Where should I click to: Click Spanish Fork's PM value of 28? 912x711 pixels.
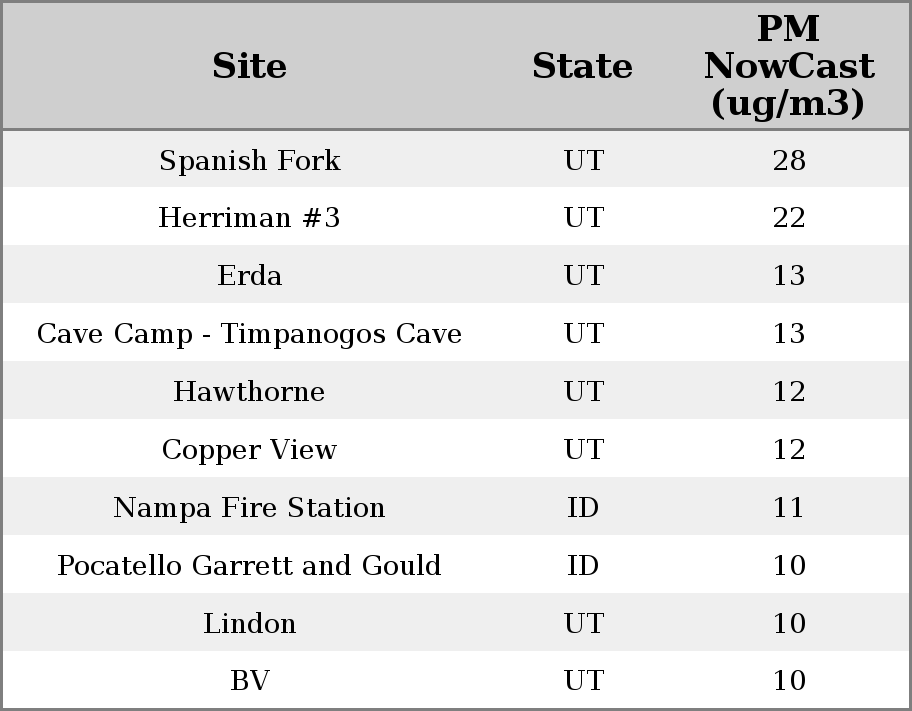[788, 160]
